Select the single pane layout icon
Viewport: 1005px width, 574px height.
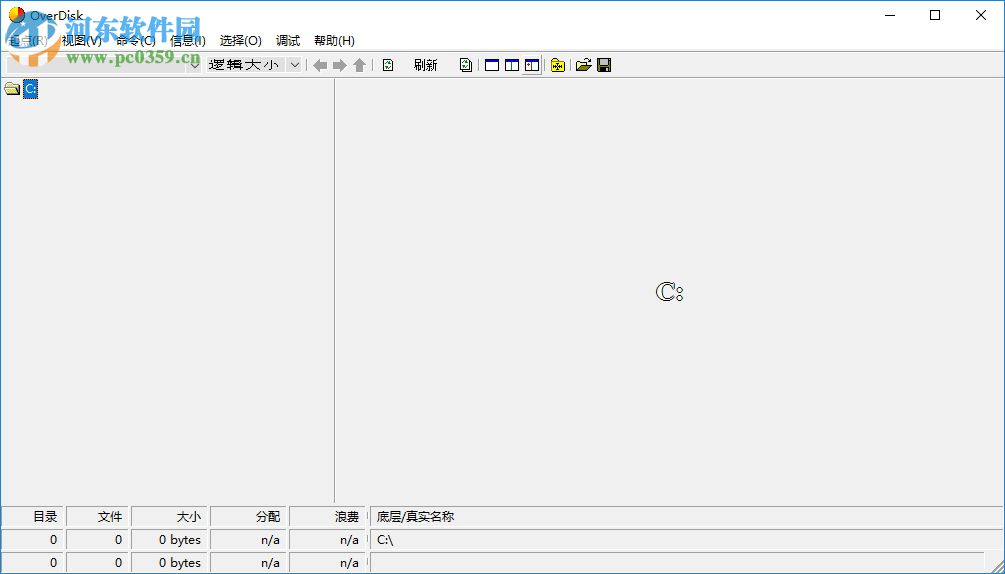tap(492, 65)
